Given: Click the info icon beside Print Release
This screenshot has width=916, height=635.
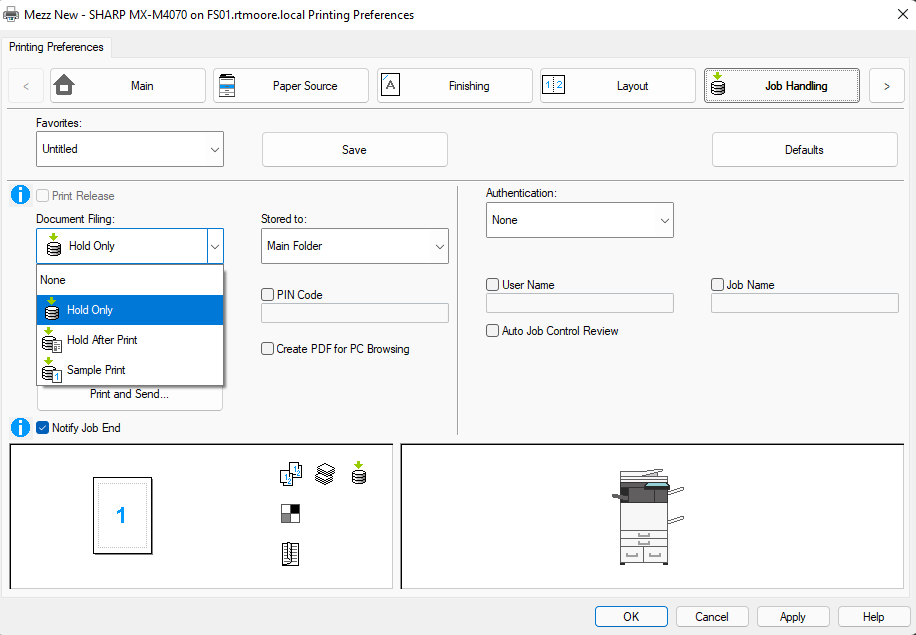Looking at the screenshot, I should click(x=20, y=195).
